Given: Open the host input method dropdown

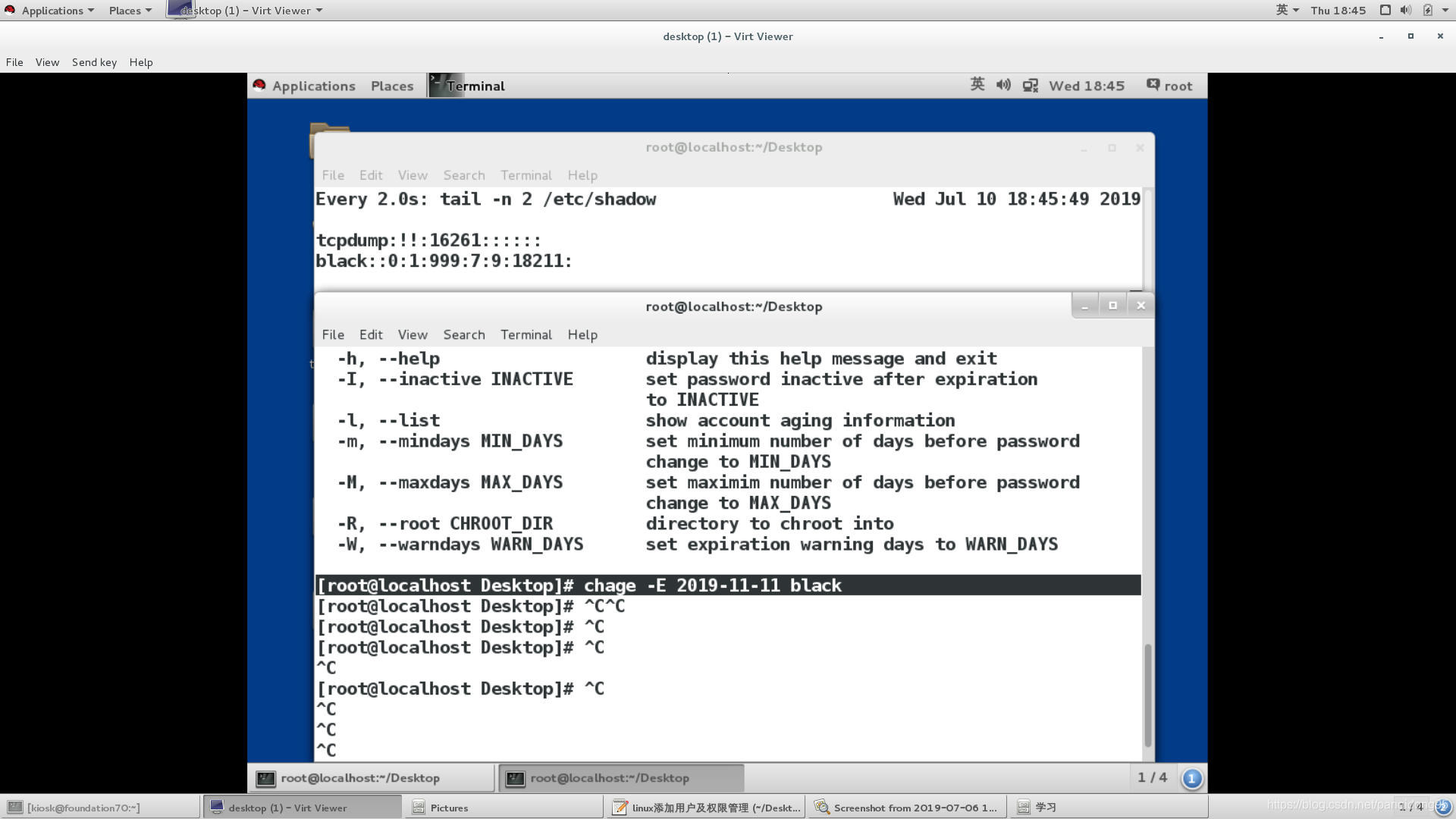Looking at the screenshot, I should coord(1287,11).
